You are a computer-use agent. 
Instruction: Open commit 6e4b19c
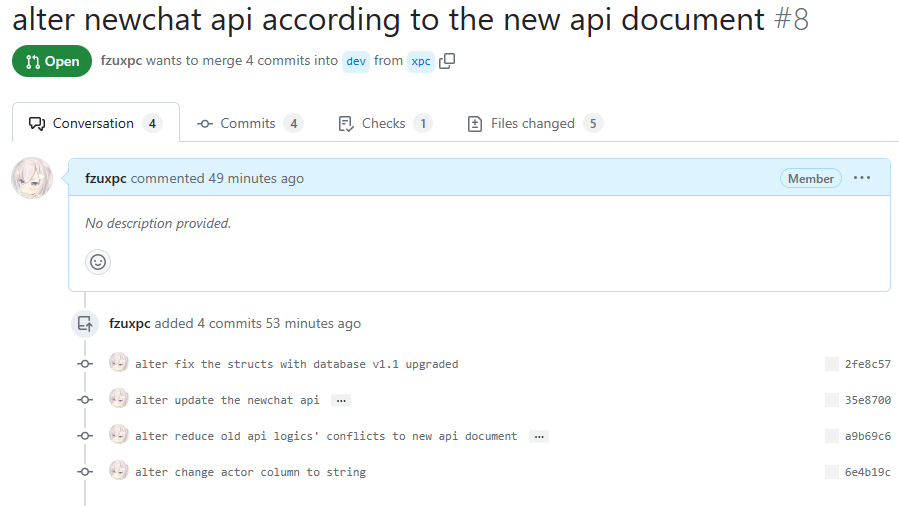[867, 472]
